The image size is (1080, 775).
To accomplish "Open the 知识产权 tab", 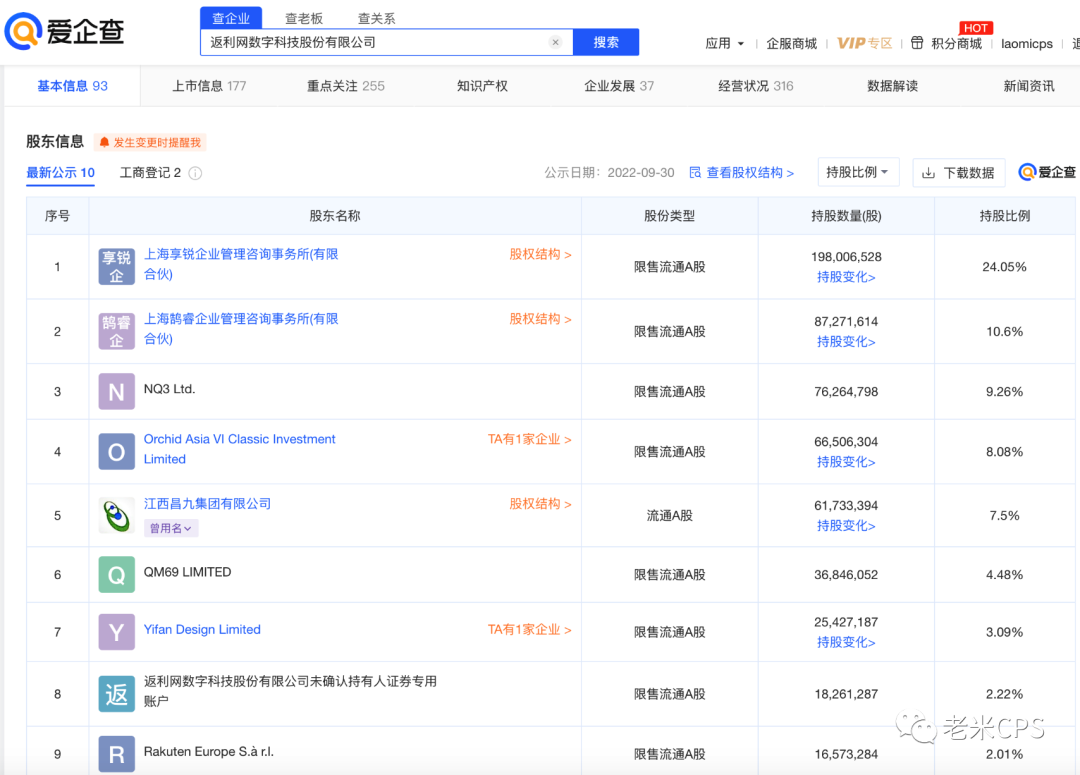I will pos(482,86).
